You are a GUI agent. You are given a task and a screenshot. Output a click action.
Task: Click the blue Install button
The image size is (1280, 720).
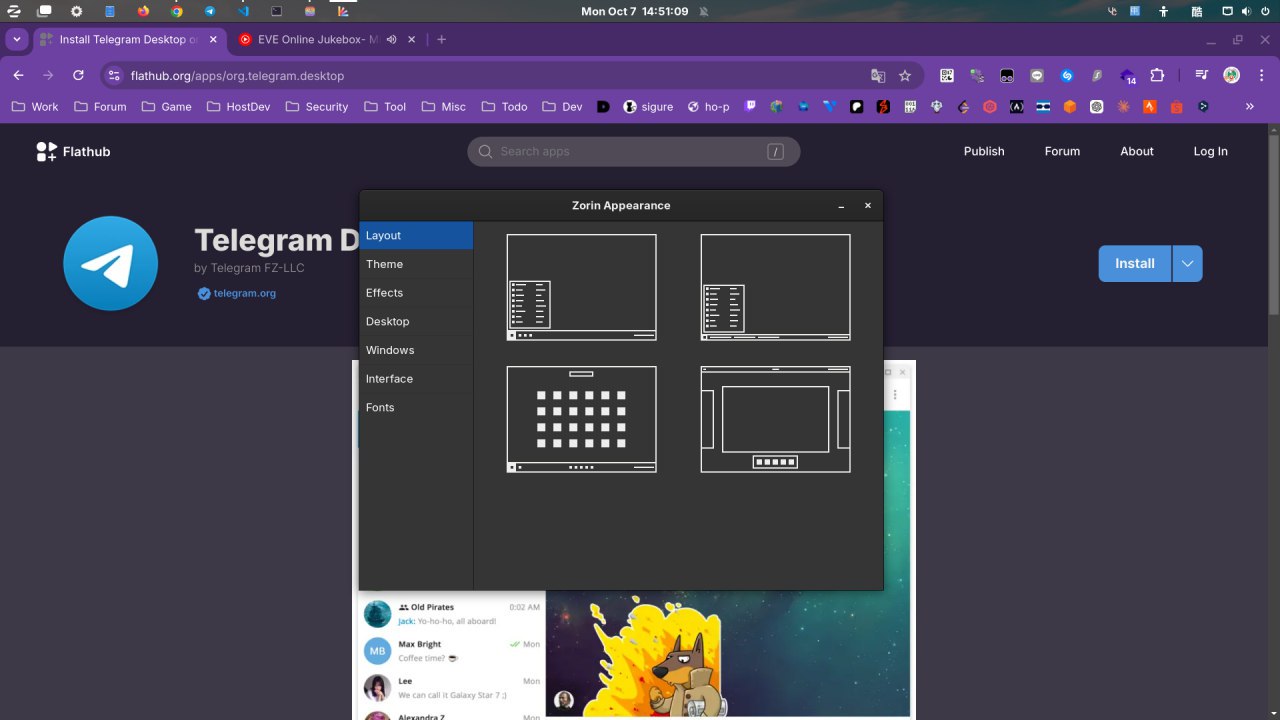click(x=1134, y=264)
